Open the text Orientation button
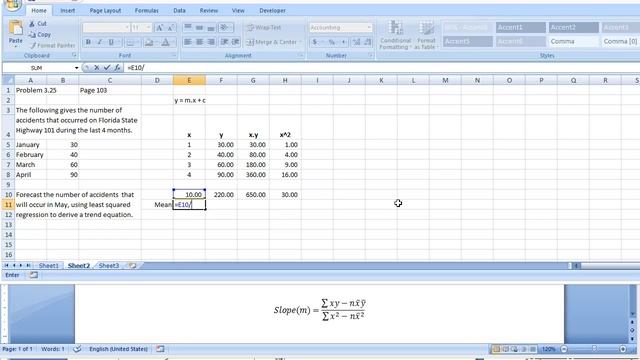Image resolution: width=640 pixels, height=360 pixels. (225, 27)
